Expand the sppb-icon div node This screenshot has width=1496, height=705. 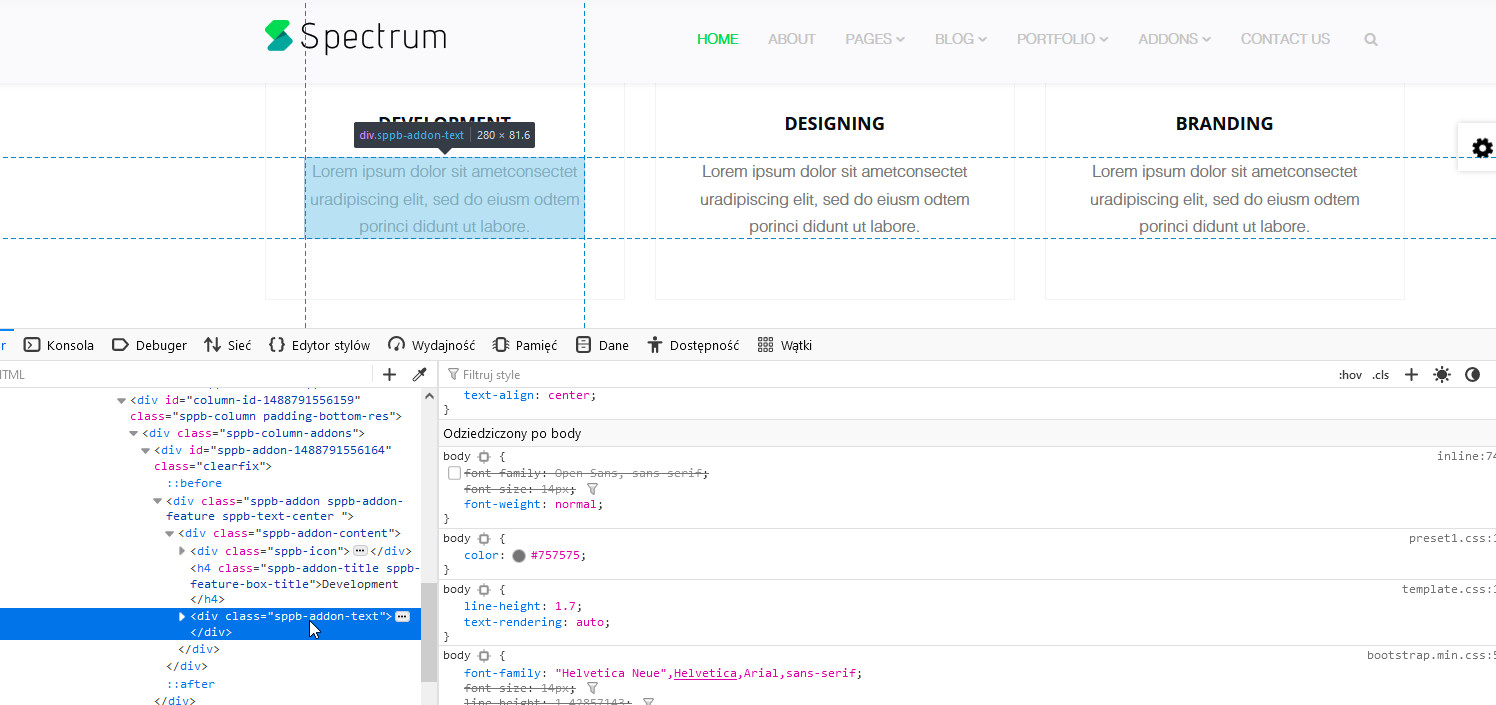(182, 551)
